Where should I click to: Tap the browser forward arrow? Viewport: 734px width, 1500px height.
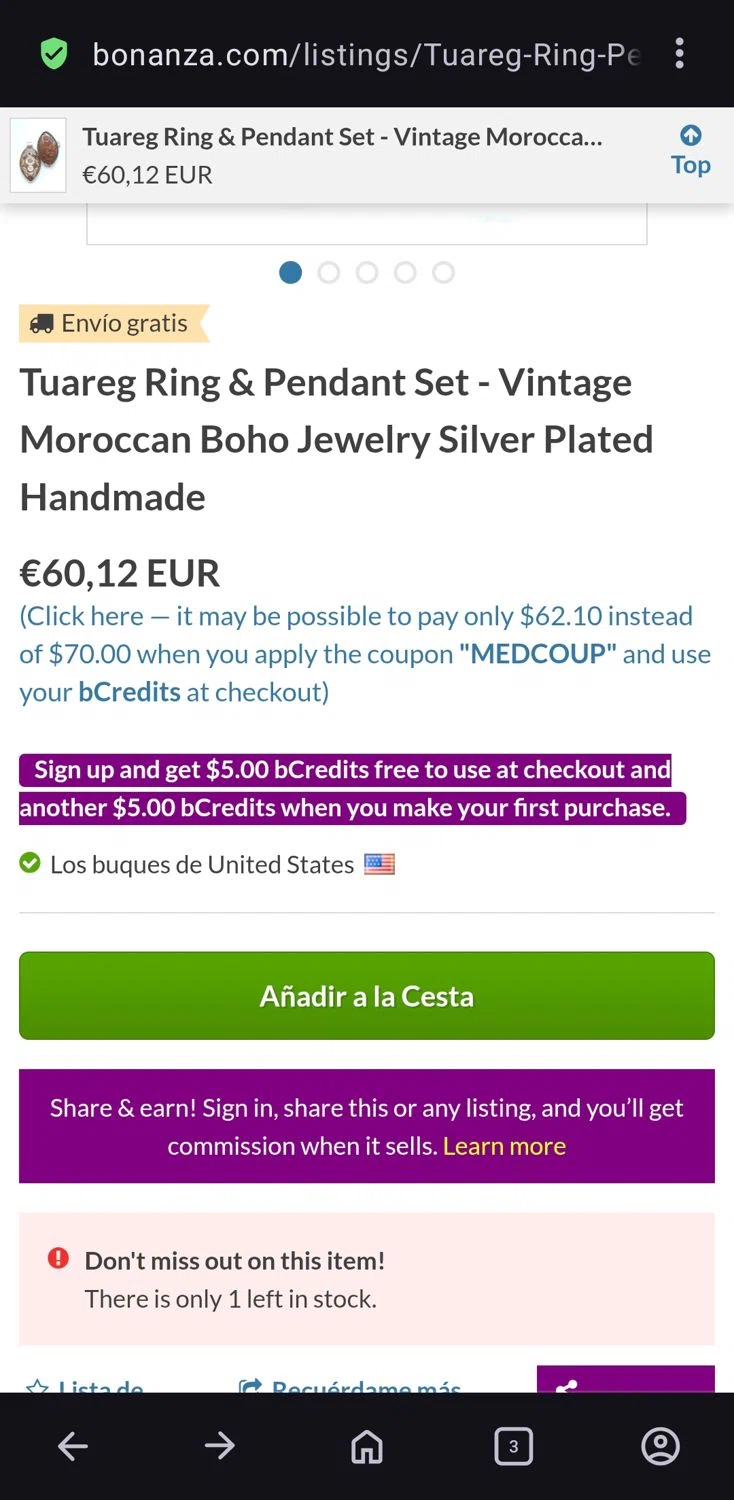pos(220,1446)
